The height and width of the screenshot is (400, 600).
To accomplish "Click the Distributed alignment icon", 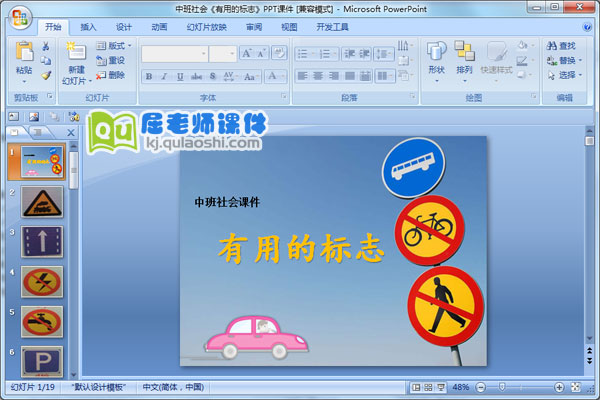I will click(x=365, y=76).
